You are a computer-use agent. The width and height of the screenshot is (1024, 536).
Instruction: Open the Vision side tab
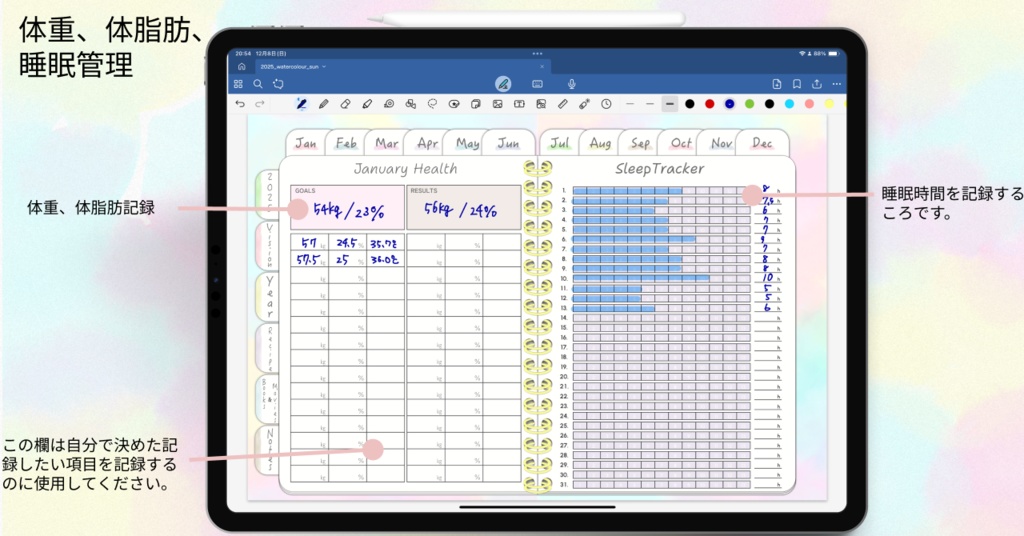tap(268, 245)
